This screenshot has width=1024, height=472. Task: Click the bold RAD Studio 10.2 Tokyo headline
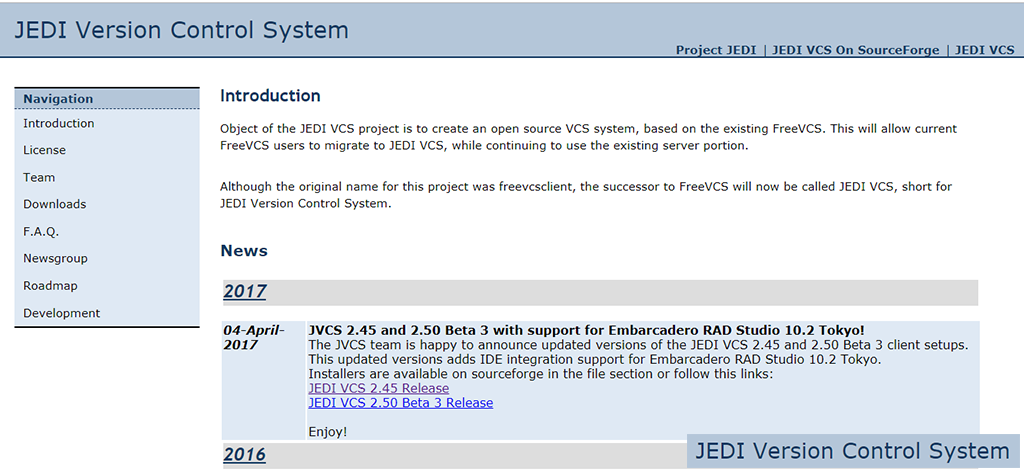tap(586, 330)
